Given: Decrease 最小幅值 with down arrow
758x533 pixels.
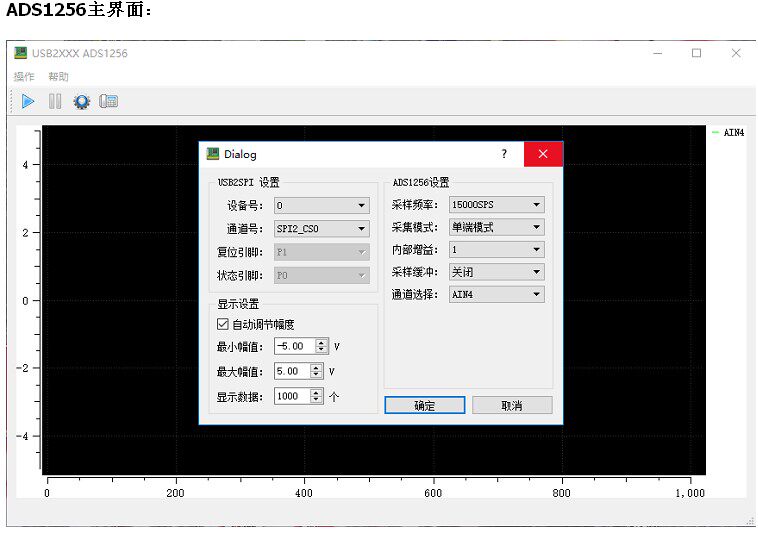Looking at the screenshot, I should coord(321,350).
